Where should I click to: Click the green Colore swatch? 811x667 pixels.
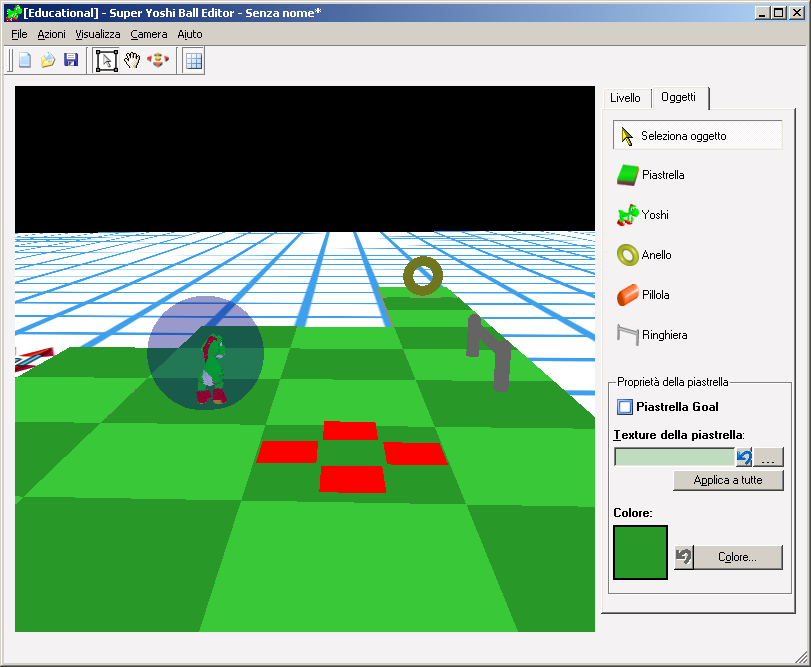click(x=640, y=553)
